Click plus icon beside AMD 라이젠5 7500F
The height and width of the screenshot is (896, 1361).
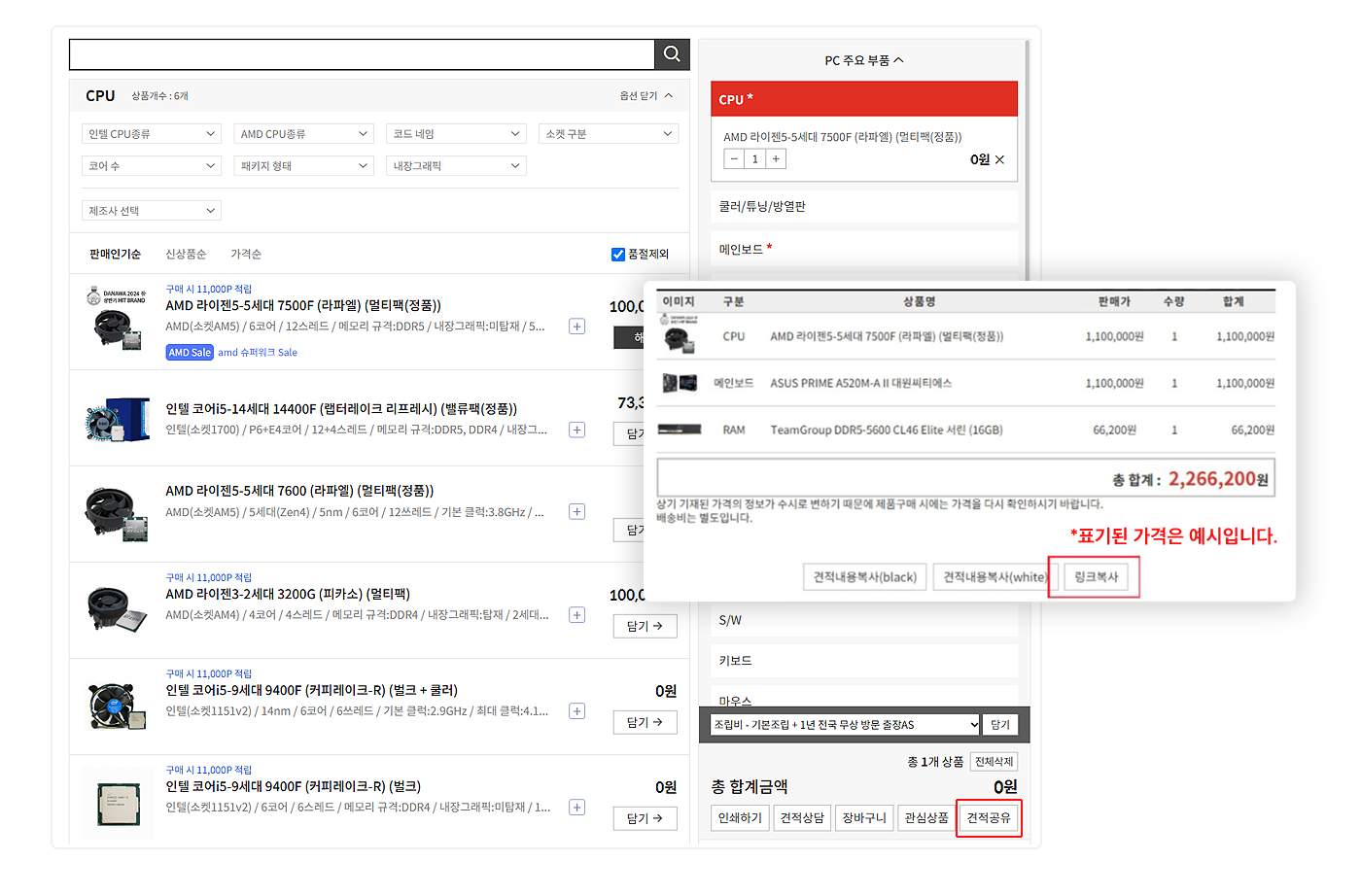coord(577,327)
